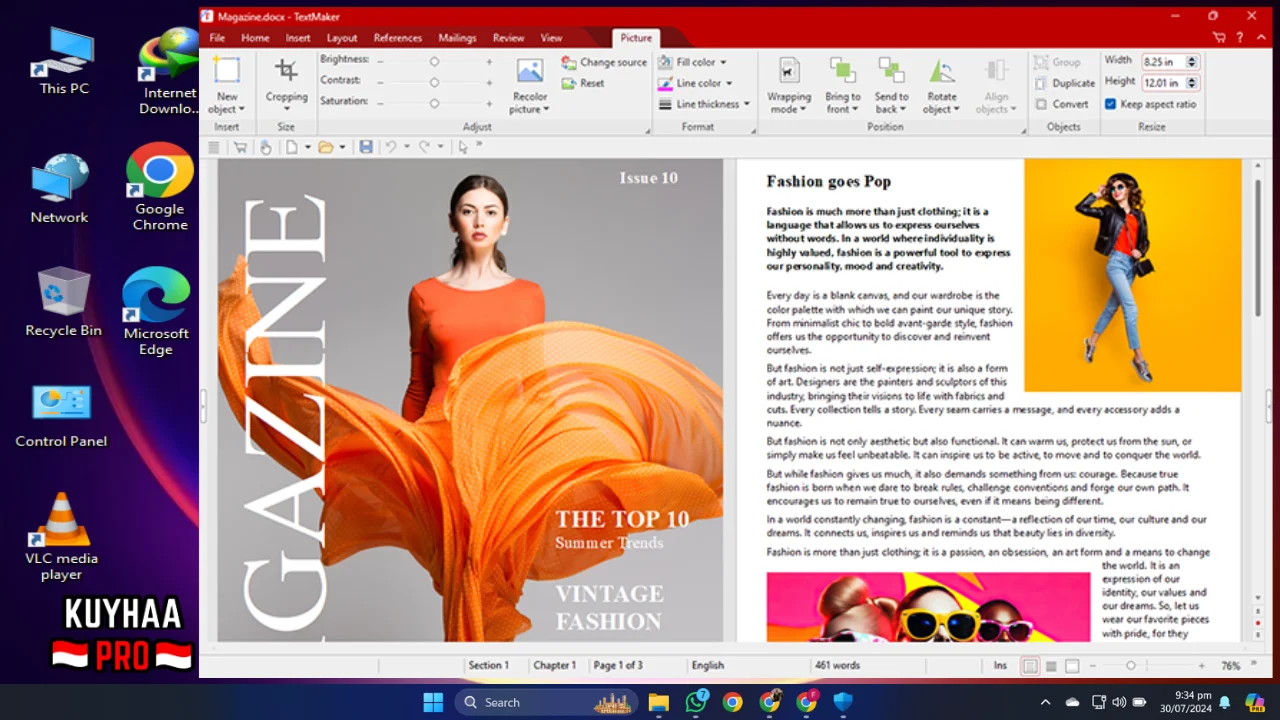
Task: Toggle Keep aspect ratio checkbox
Action: click(1110, 104)
